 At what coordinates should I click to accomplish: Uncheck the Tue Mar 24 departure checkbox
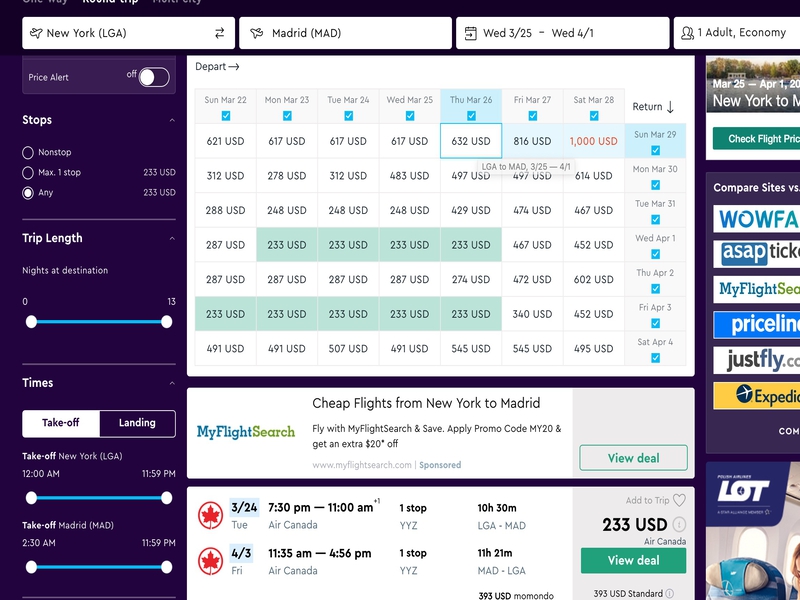[x=348, y=116]
